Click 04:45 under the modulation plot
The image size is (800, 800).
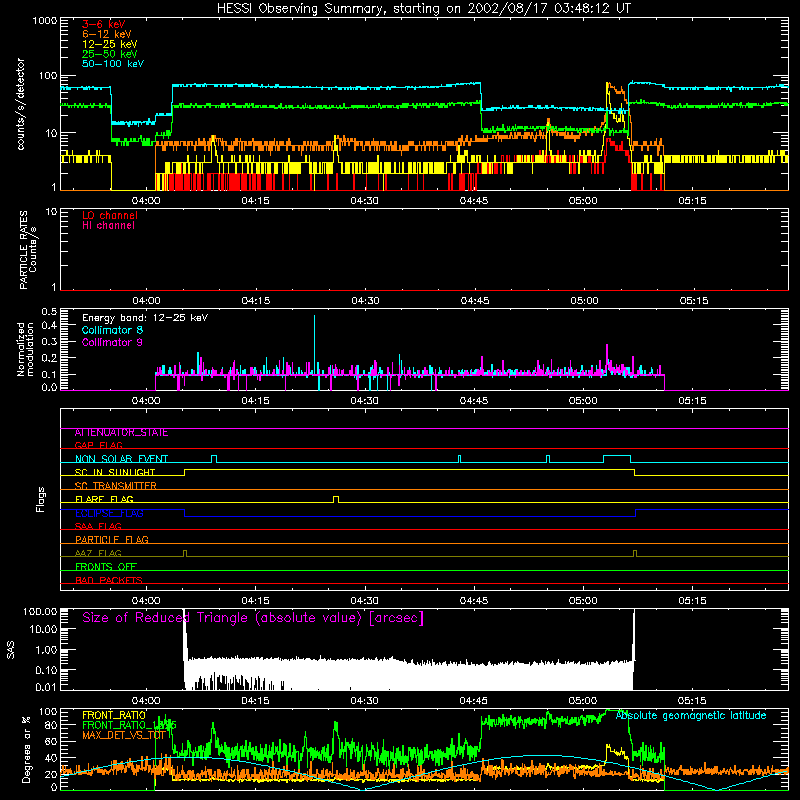474,401
